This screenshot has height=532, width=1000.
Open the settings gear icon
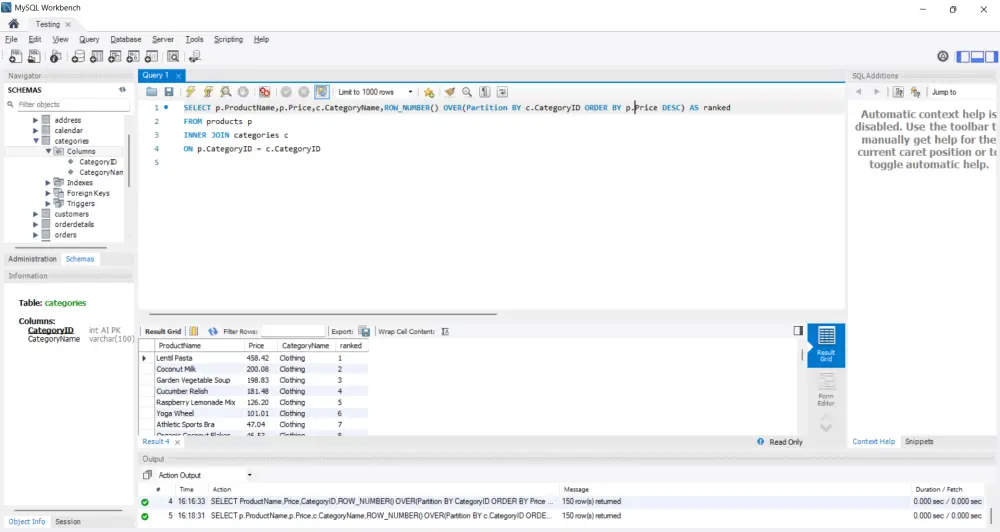(943, 57)
